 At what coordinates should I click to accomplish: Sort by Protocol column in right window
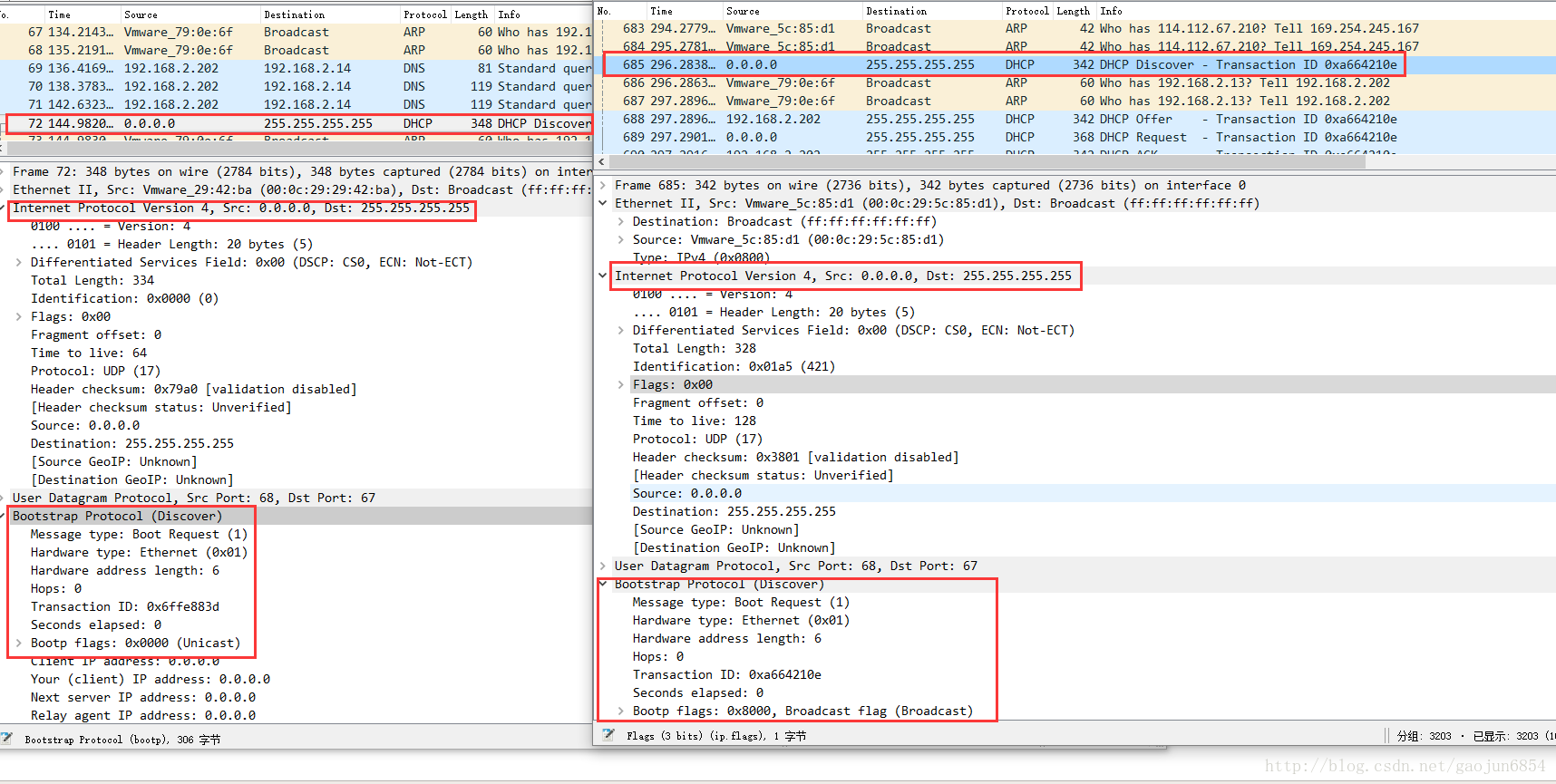1027,11
